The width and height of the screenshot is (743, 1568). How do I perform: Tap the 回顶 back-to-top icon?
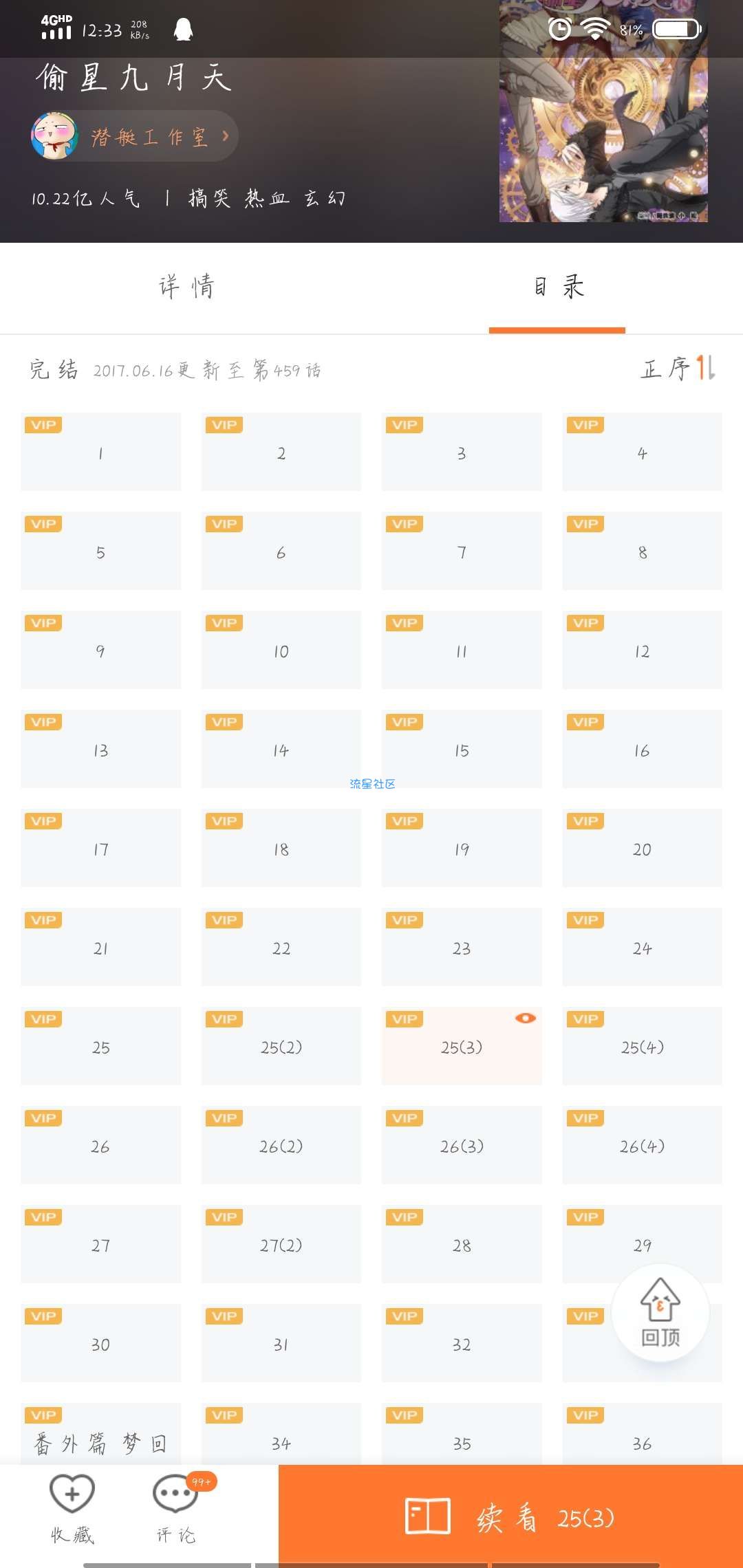660,1312
